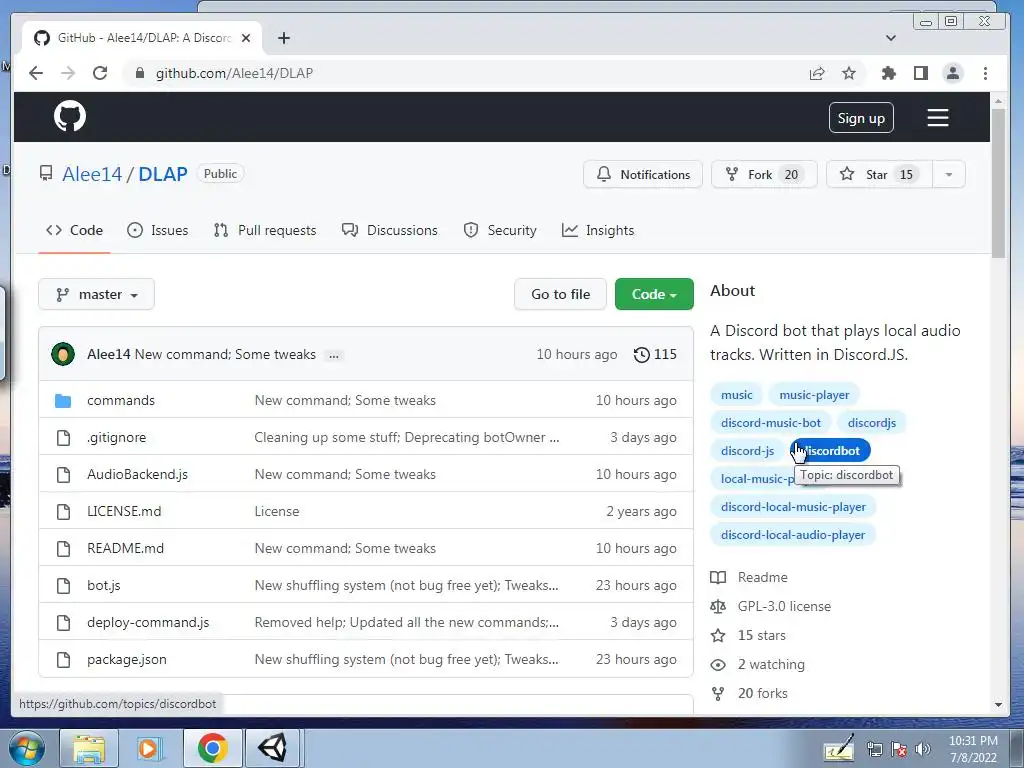The width and height of the screenshot is (1024, 768).
Task: Click Alee14's avatar in latest commit row
Action: [x=63, y=354]
